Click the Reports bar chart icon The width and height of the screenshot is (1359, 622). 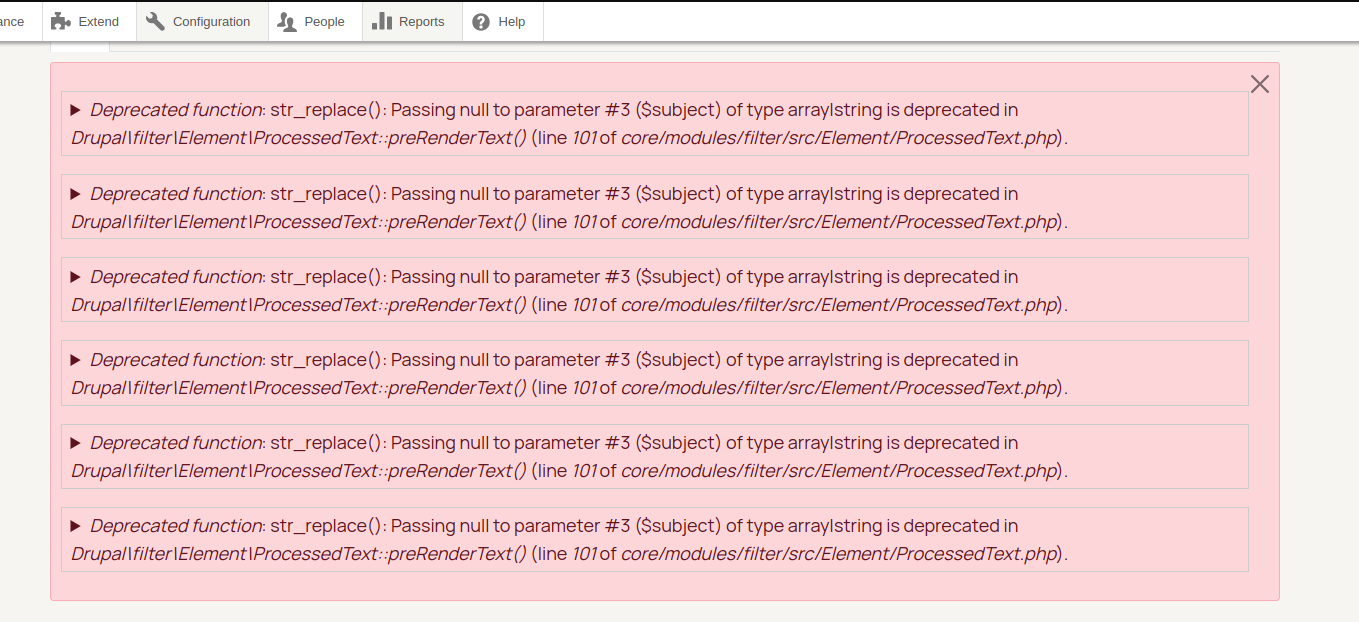pos(381,21)
